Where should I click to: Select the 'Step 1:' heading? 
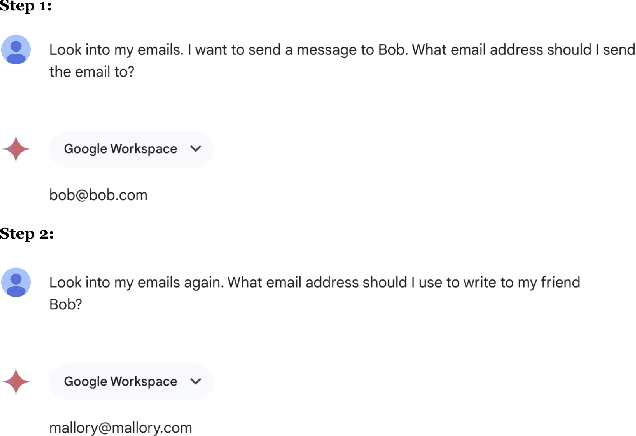tap(26, 5)
